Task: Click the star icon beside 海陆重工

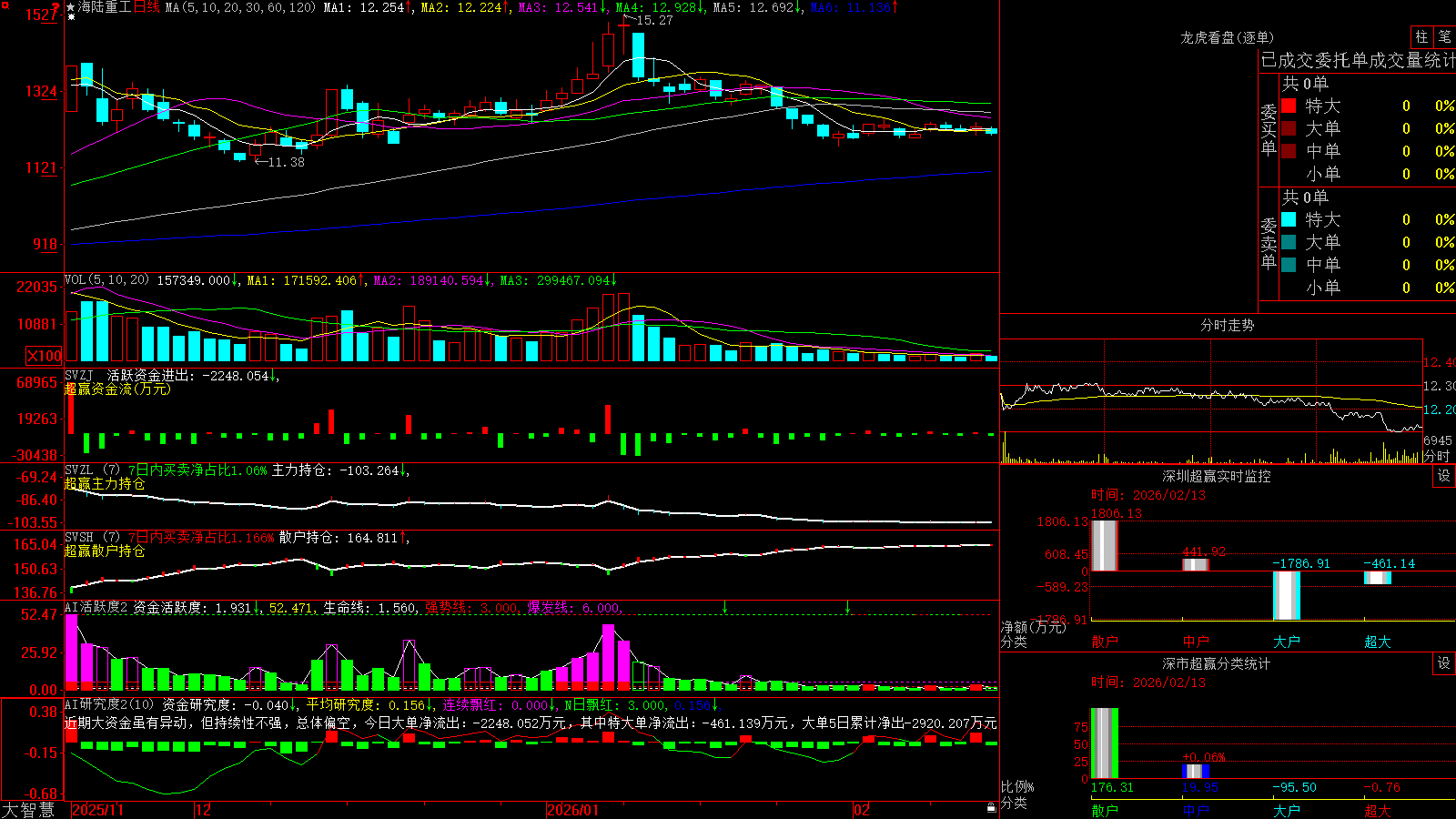Action: (x=71, y=7)
